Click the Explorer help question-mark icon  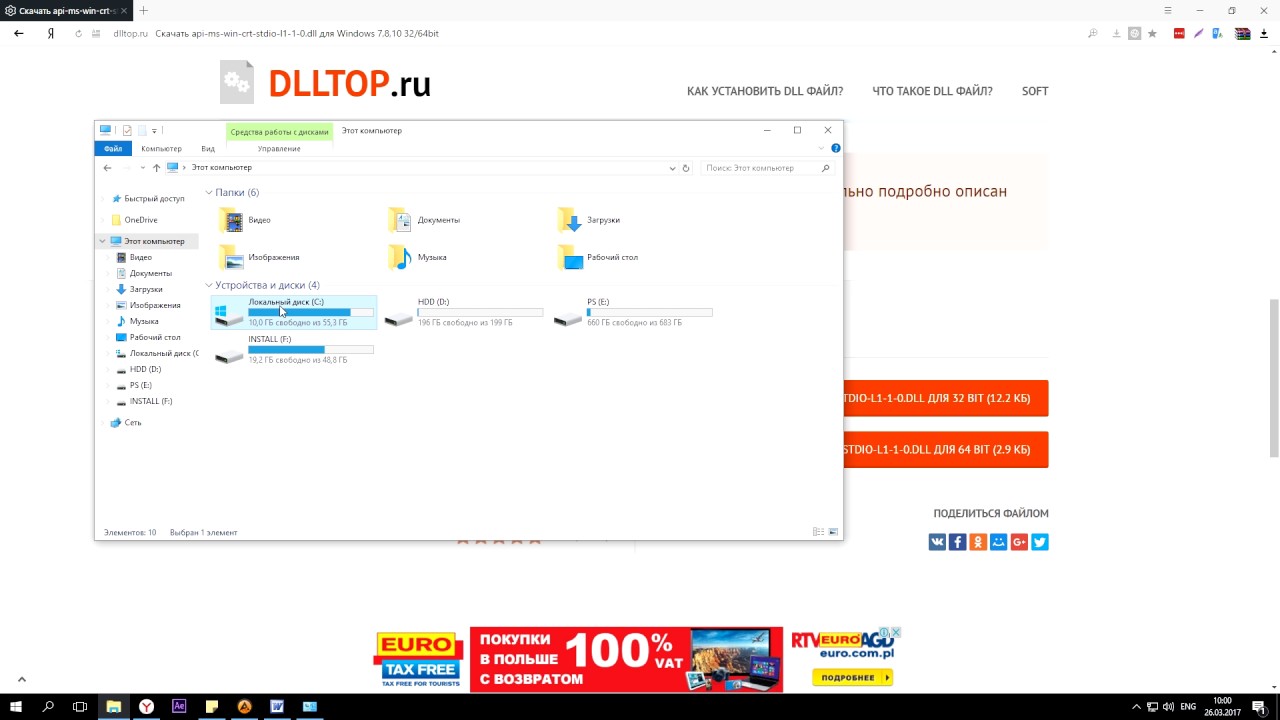coord(836,148)
